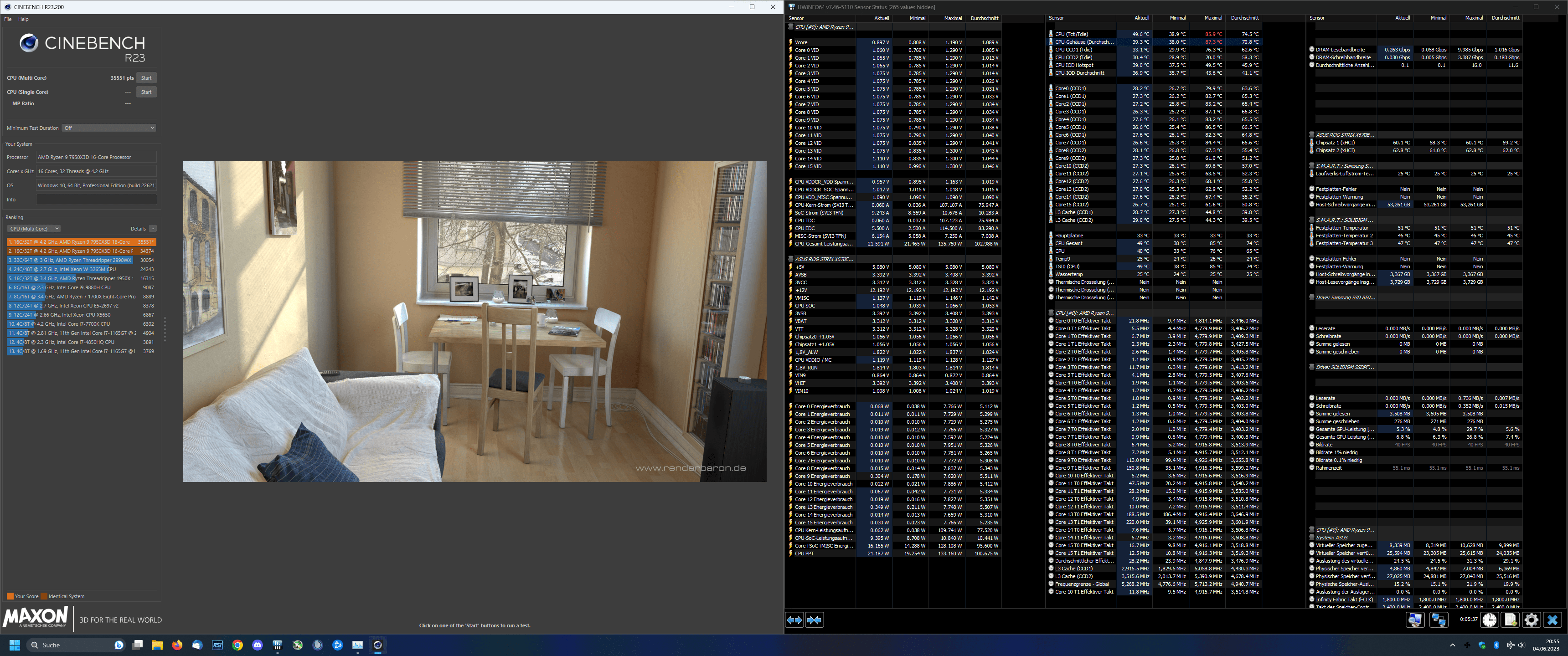Image resolution: width=1568 pixels, height=656 pixels.
Task: Select ranking row 2 with score 34374
Action: [82, 251]
